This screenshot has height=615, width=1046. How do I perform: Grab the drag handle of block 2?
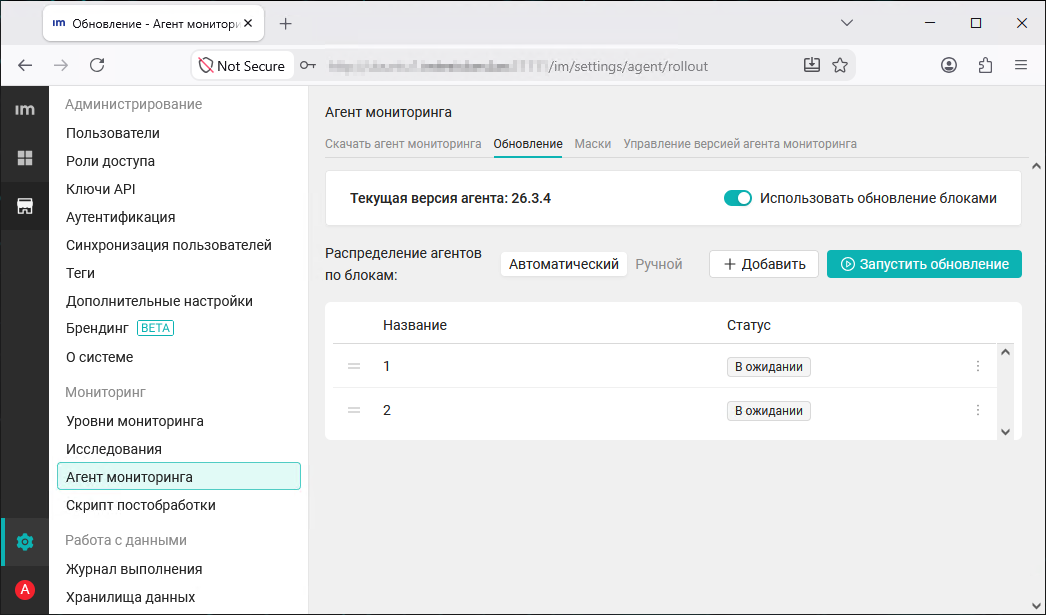354,410
